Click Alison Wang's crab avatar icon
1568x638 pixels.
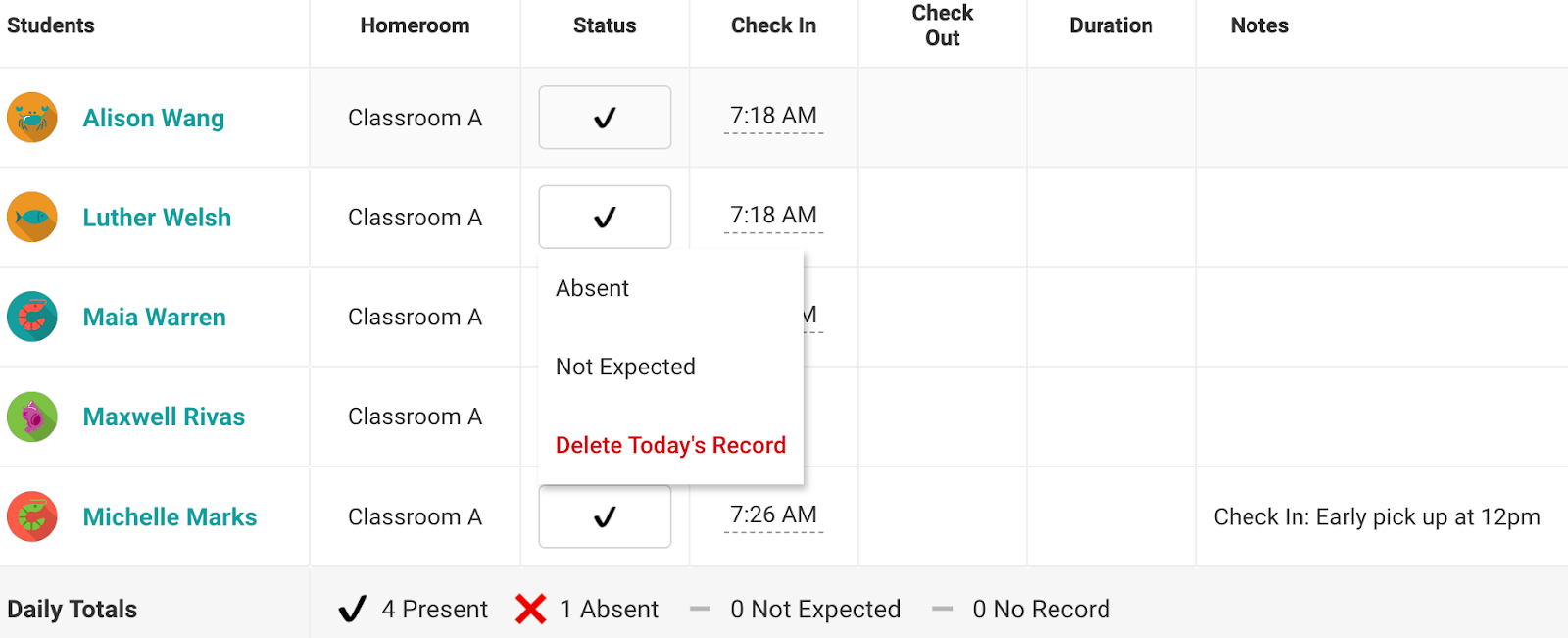click(32, 118)
